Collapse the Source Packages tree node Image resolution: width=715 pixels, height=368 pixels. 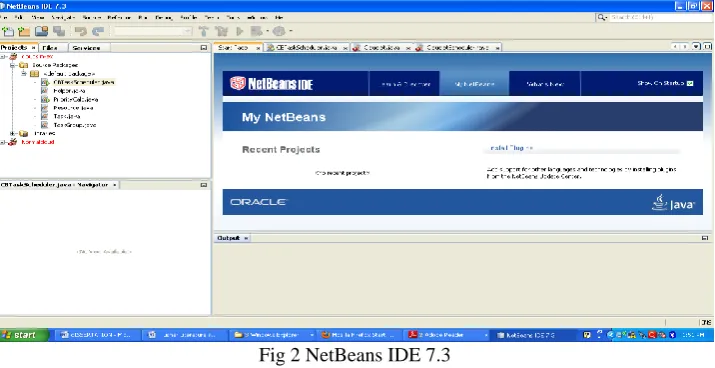point(13,65)
